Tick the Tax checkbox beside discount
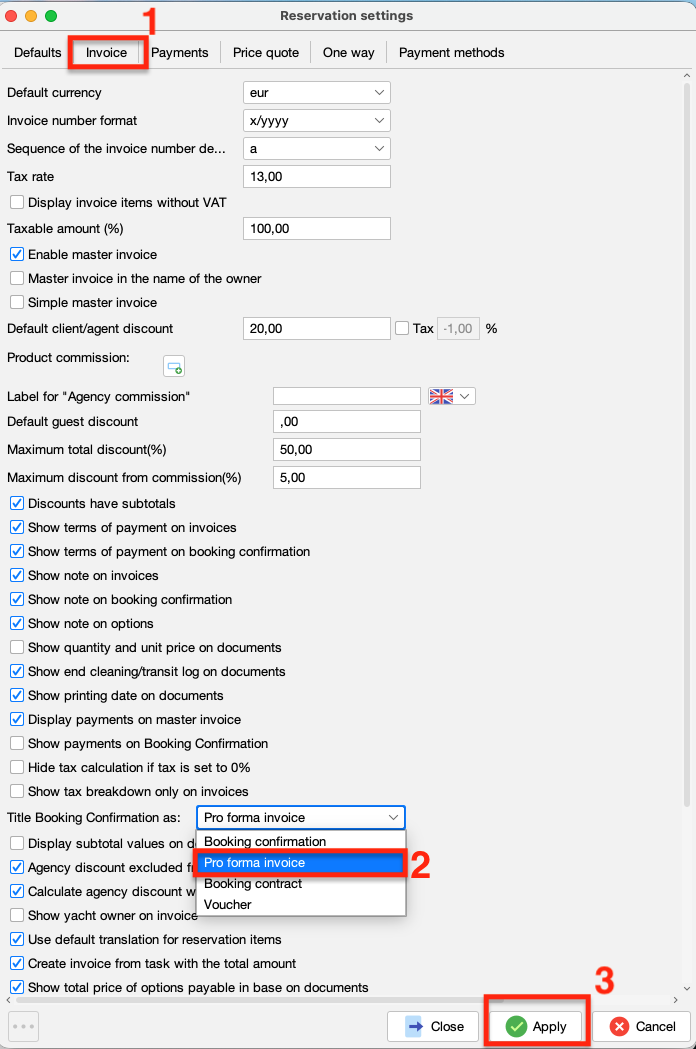Viewport: 696px width, 1049px height. 402,328
